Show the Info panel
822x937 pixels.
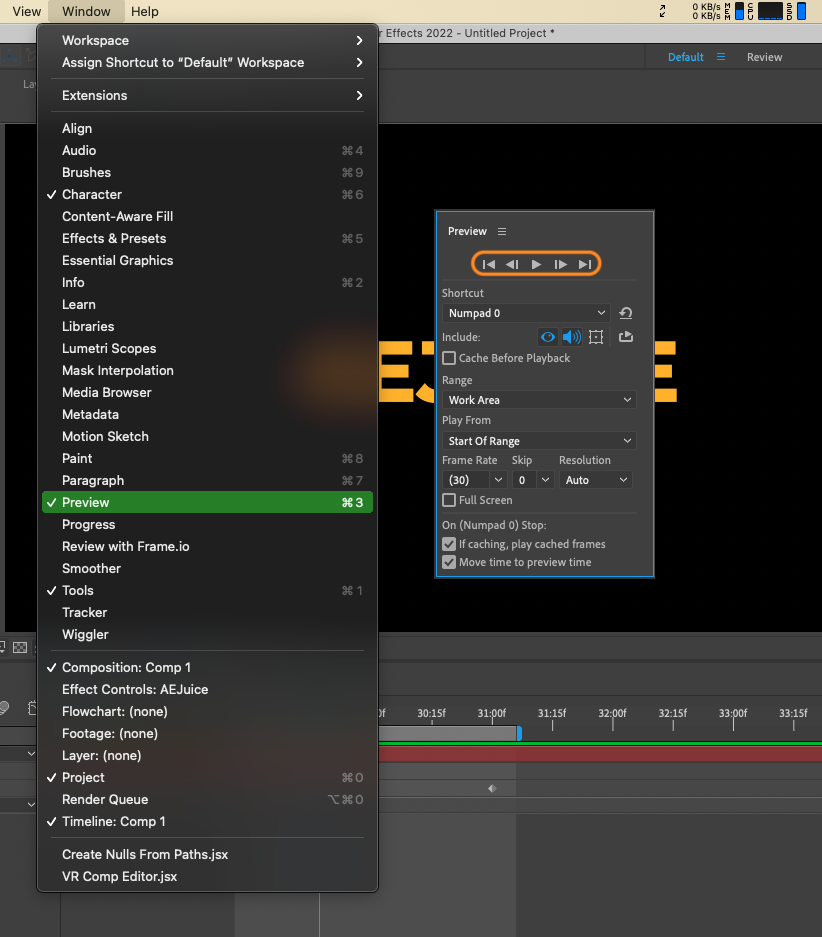(x=207, y=283)
